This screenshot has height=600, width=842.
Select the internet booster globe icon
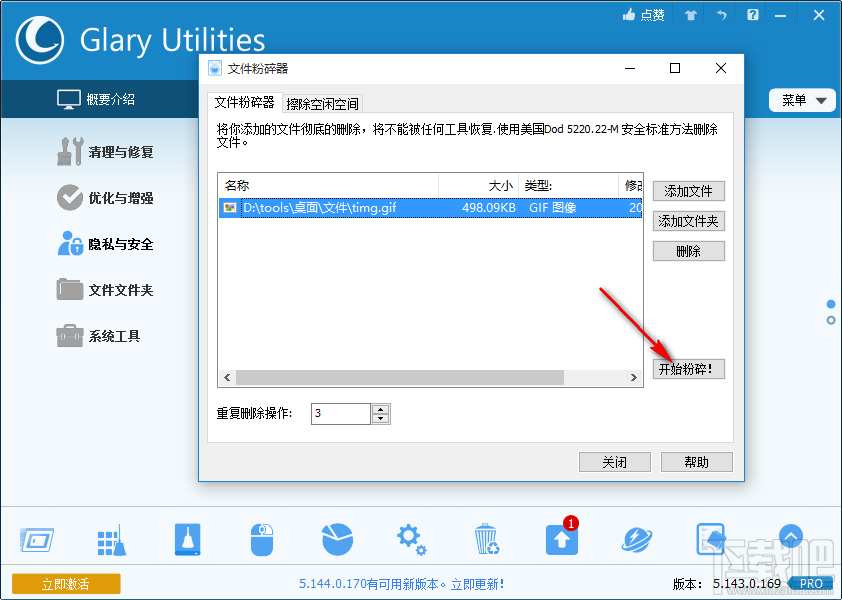tap(636, 538)
